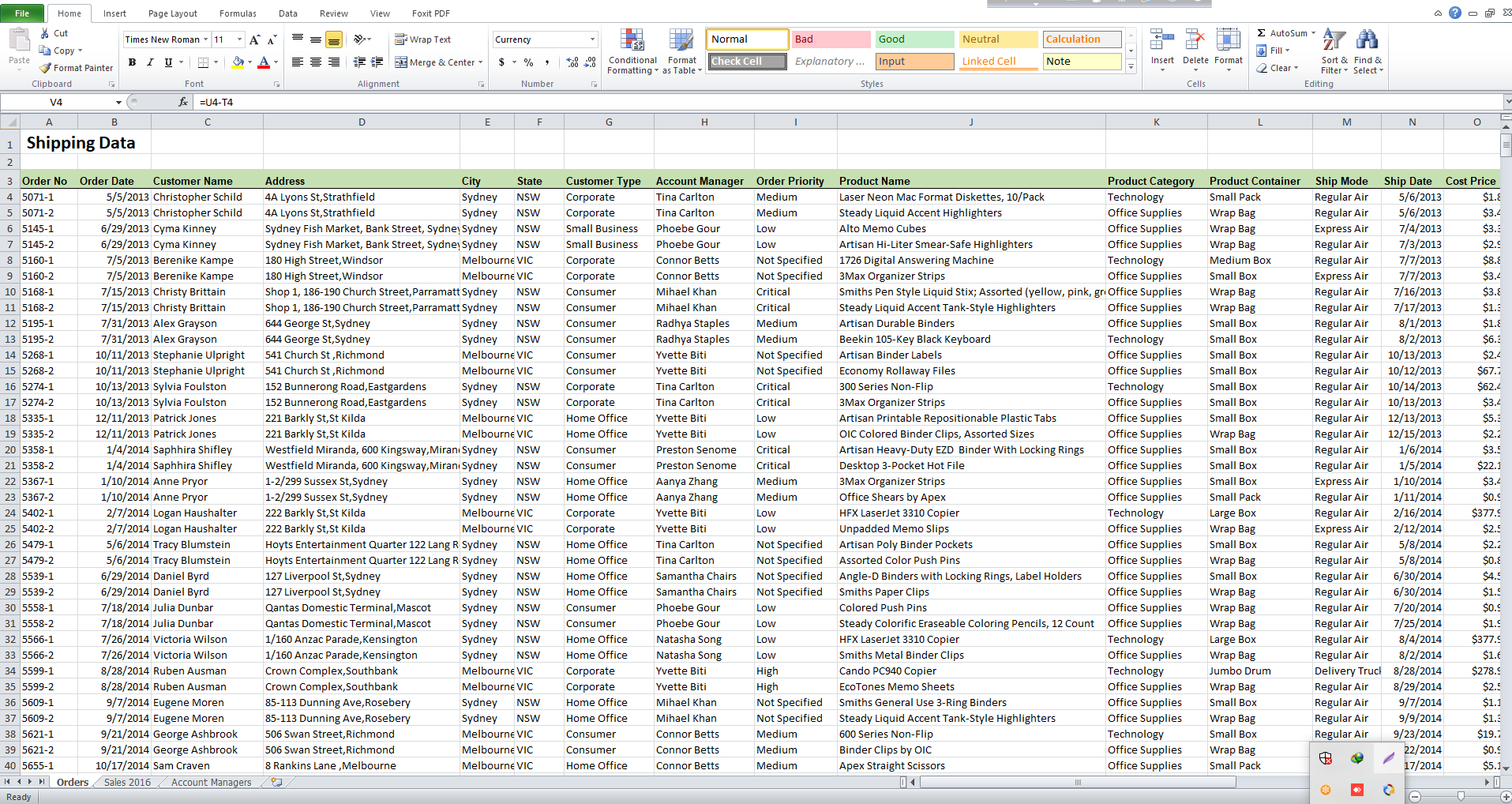
Task: Open Conditional Formatting options
Action: click(632, 51)
